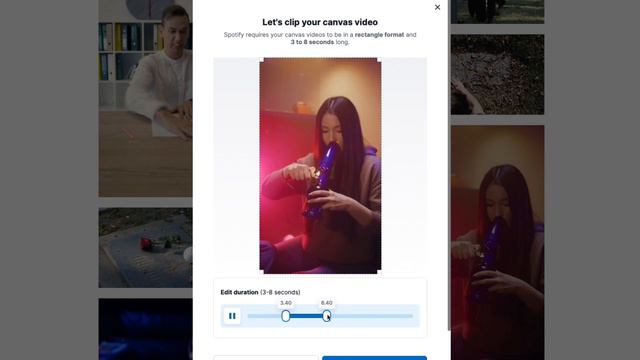Click the white secondary button below the slider
This screenshot has width=640, height=360.
(x=265, y=358)
